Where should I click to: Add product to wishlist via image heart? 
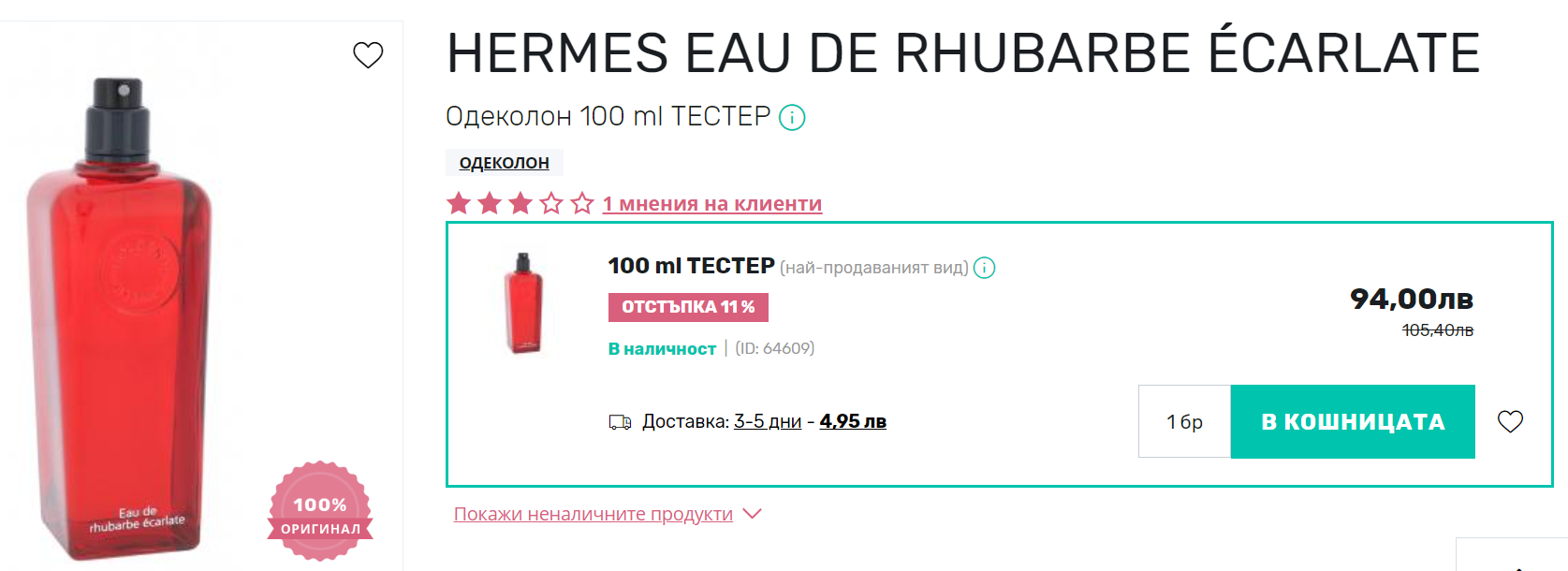(368, 55)
